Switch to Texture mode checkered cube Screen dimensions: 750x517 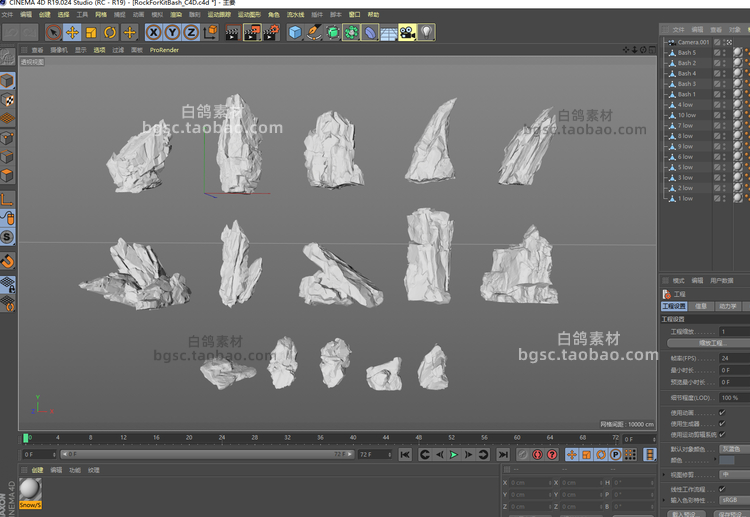click(x=7, y=99)
